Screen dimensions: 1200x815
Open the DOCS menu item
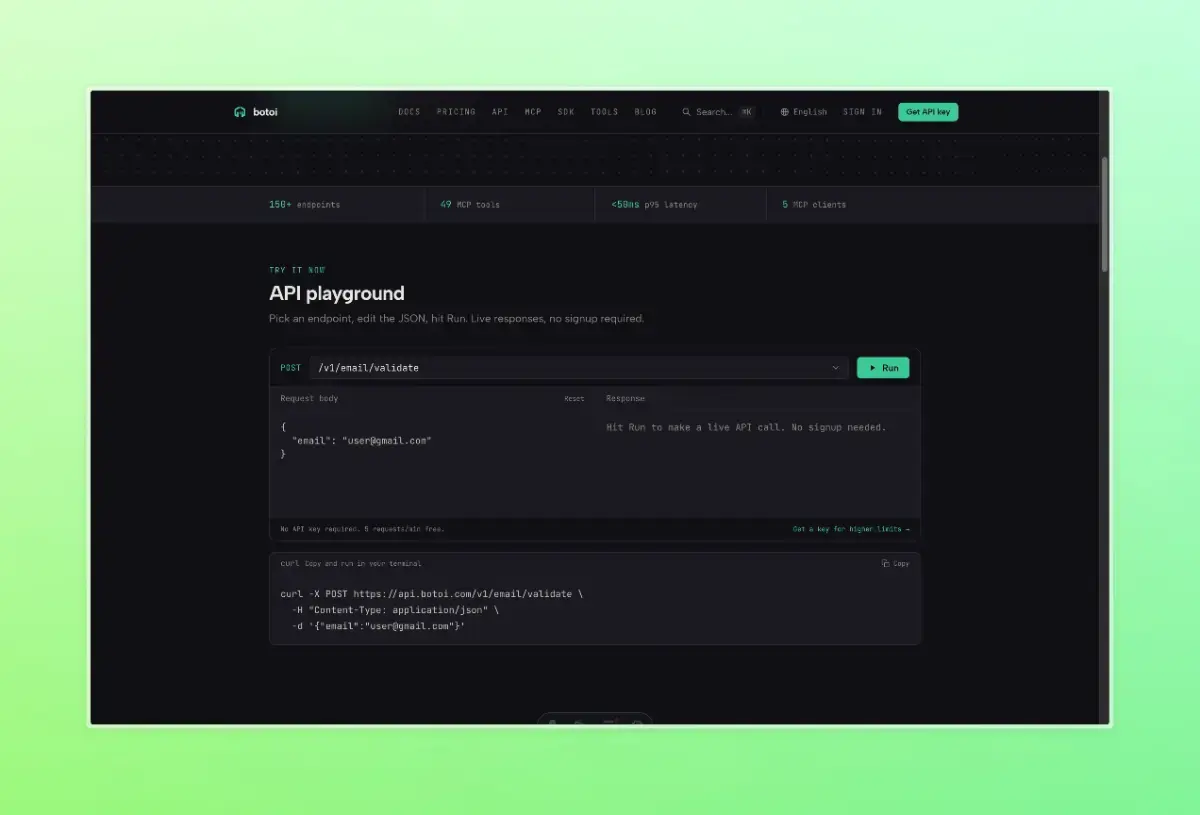(x=409, y=112)
